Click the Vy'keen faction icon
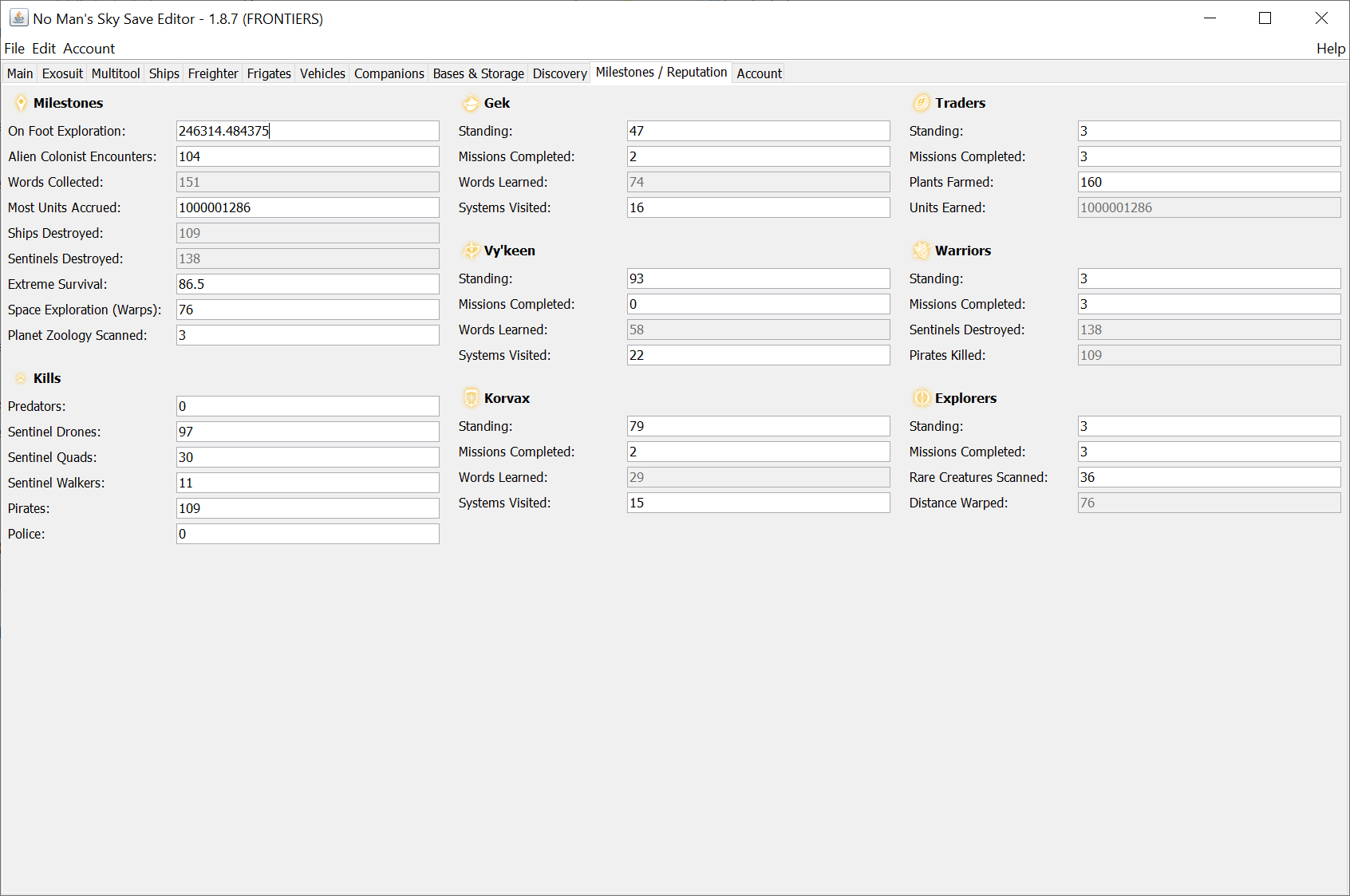 point(471,251)
